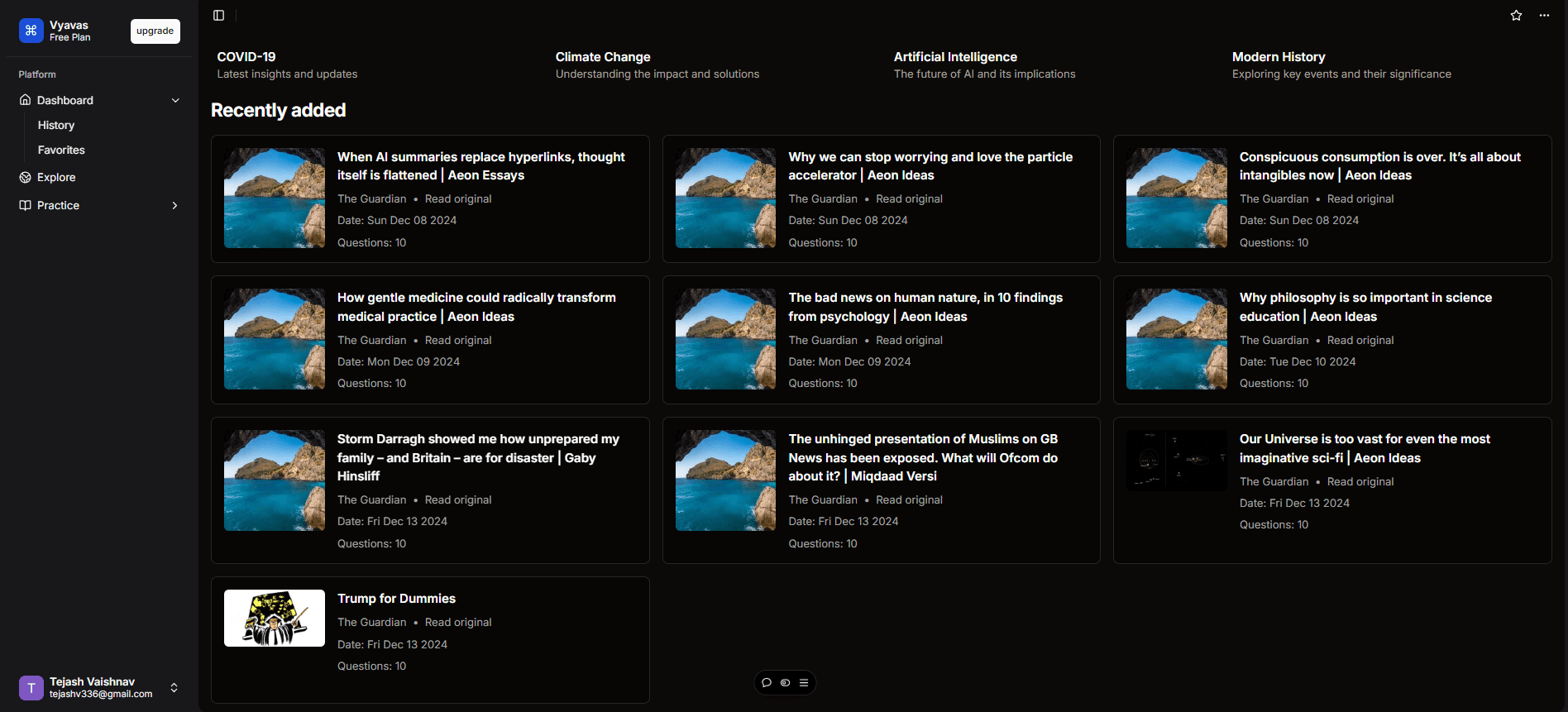This screenshot has width=1568, height=712.
Task: Click thumbnail of Conspicuous consumption article
Action: point(1177,198)
